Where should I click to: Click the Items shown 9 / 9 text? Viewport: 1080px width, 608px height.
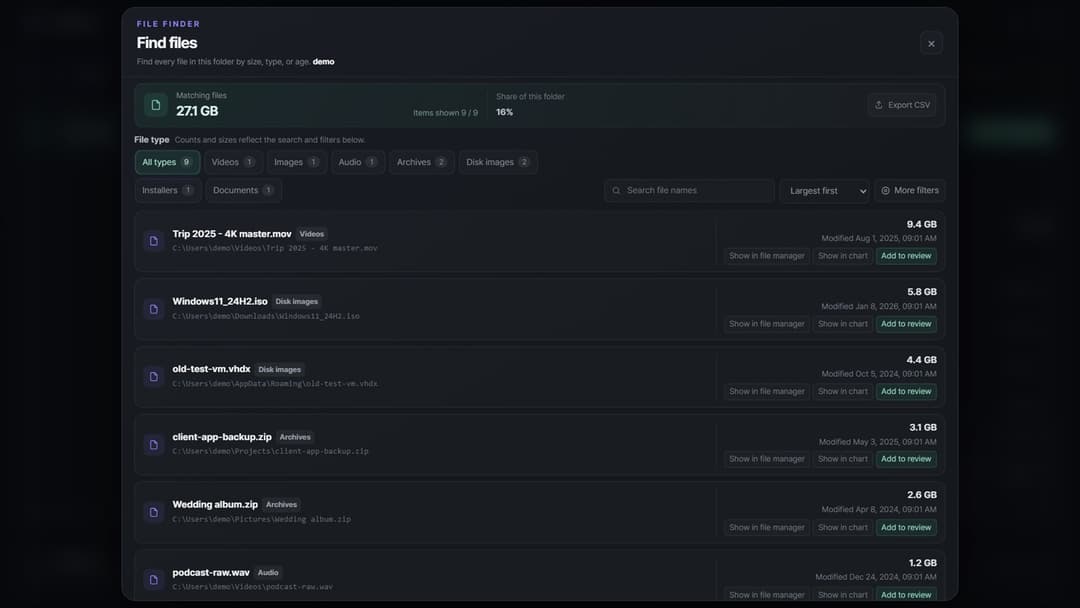445,113
